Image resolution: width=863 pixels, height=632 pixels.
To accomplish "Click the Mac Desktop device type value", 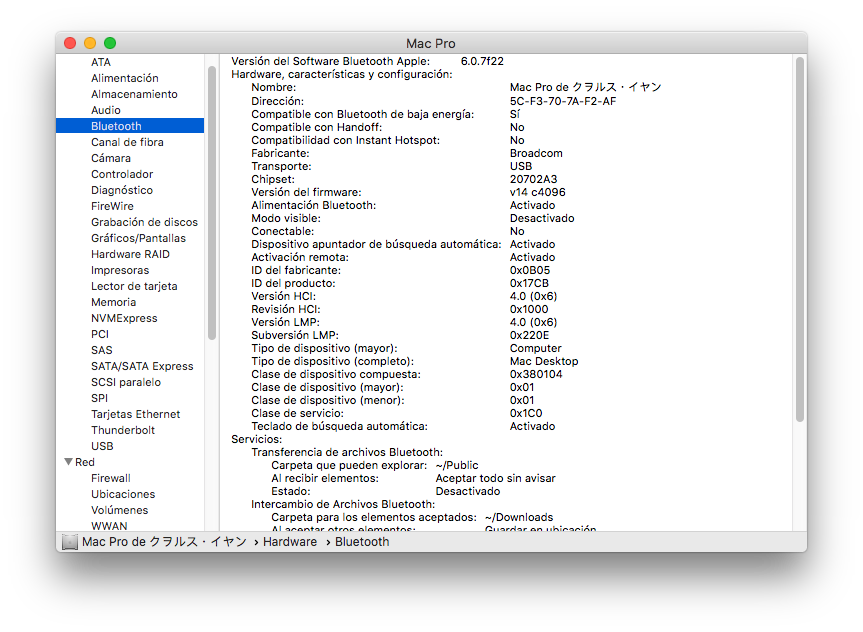I will [x=544, y=361].
